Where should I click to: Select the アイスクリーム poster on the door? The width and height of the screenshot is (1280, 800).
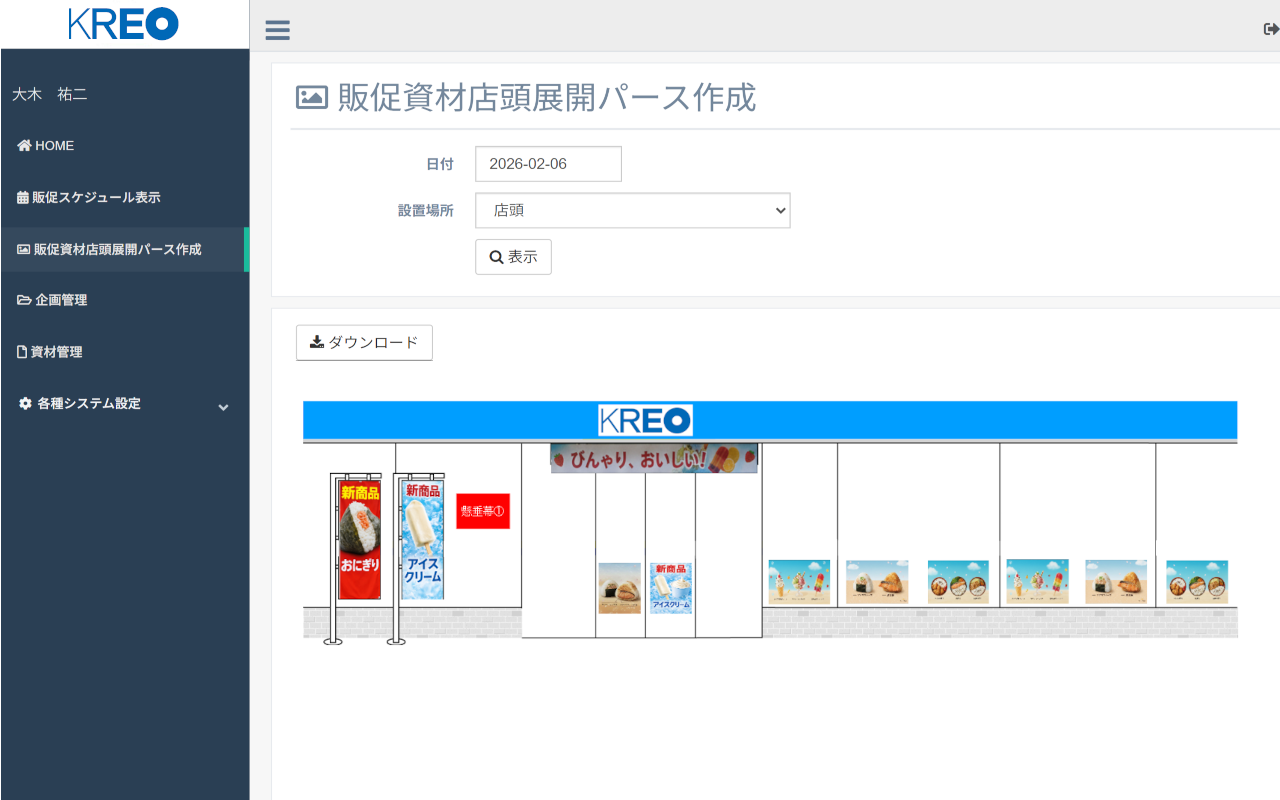670,588
